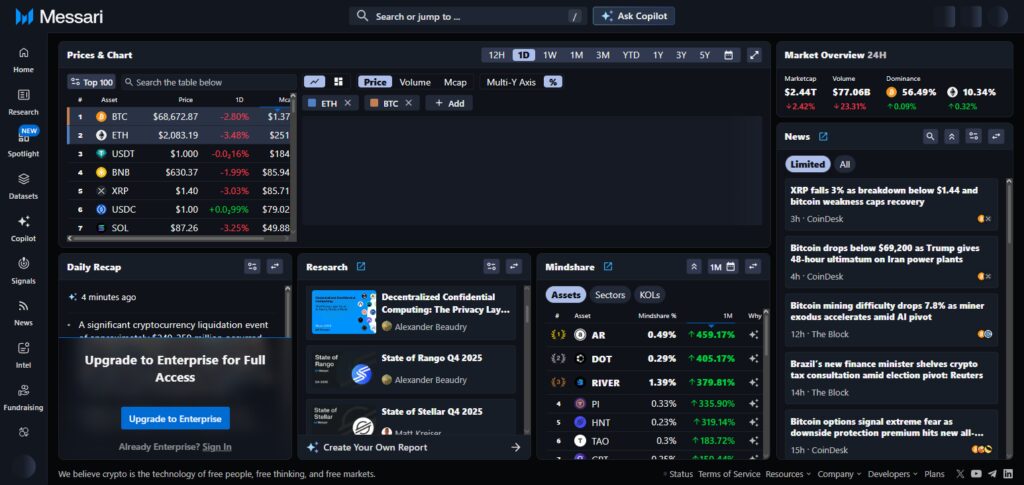This screenshot has width=1024, height=485.
Task: Collapse the News panel items
Action: 952,136
